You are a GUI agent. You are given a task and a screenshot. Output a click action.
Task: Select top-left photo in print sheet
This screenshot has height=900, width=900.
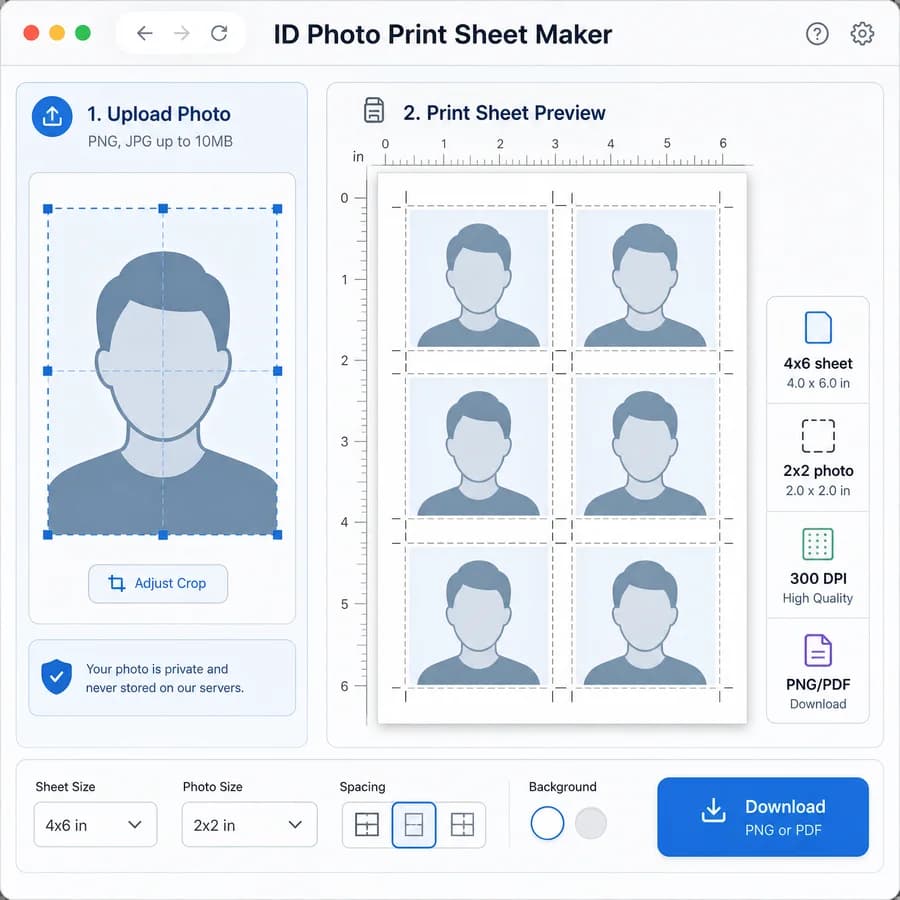click(479, 278)
